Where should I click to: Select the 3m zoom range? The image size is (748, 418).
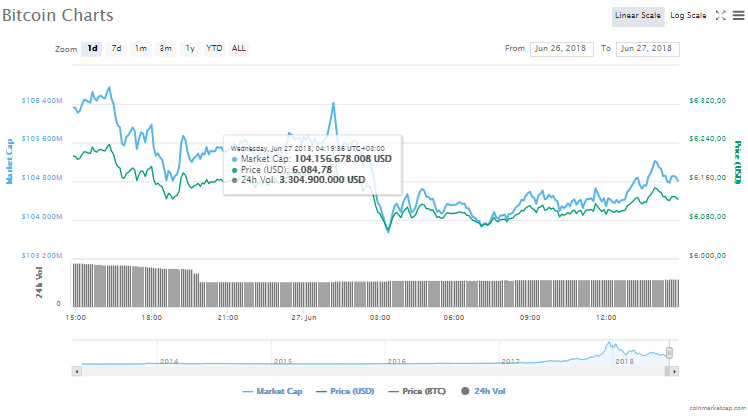point(166,49)
